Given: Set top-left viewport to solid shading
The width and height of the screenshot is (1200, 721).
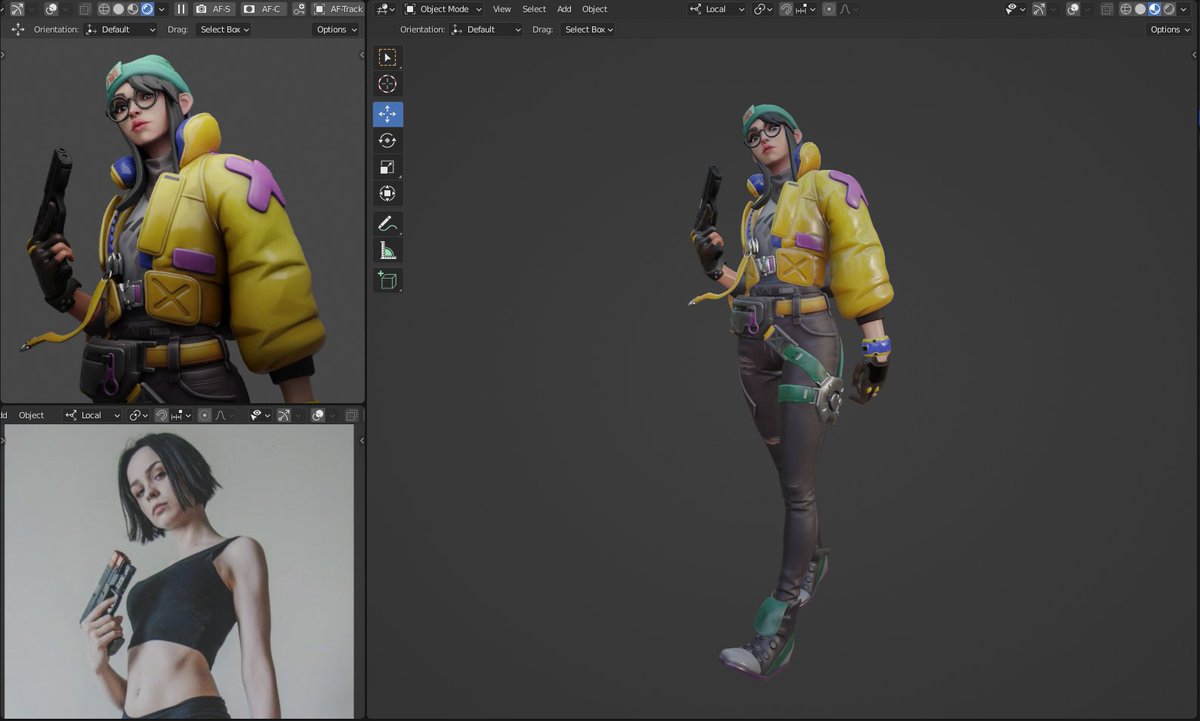Looking at the screenshot, I should point(118,9).
